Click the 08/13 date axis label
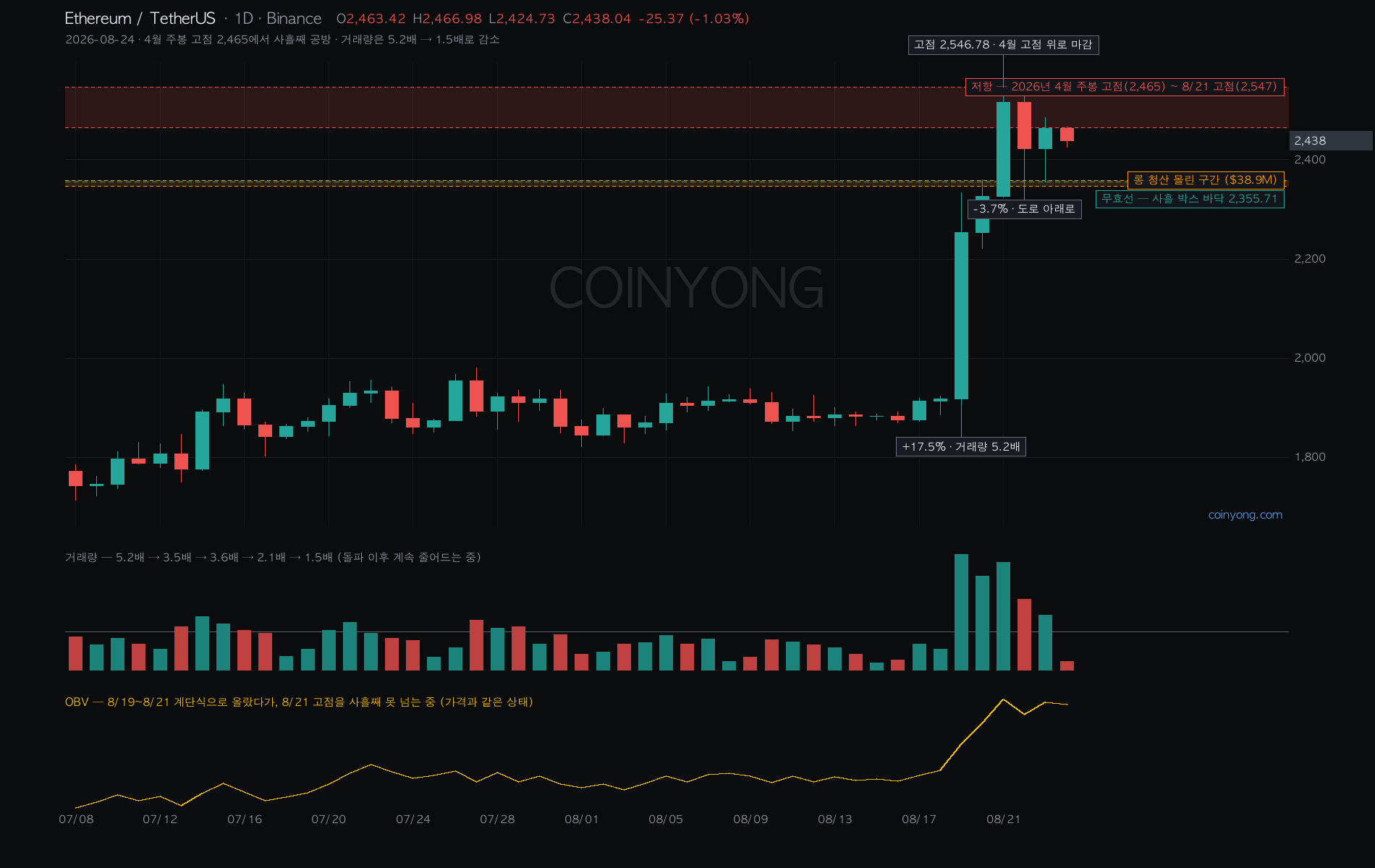This screenshot has height=868, width=1375. tap(835, 819)
